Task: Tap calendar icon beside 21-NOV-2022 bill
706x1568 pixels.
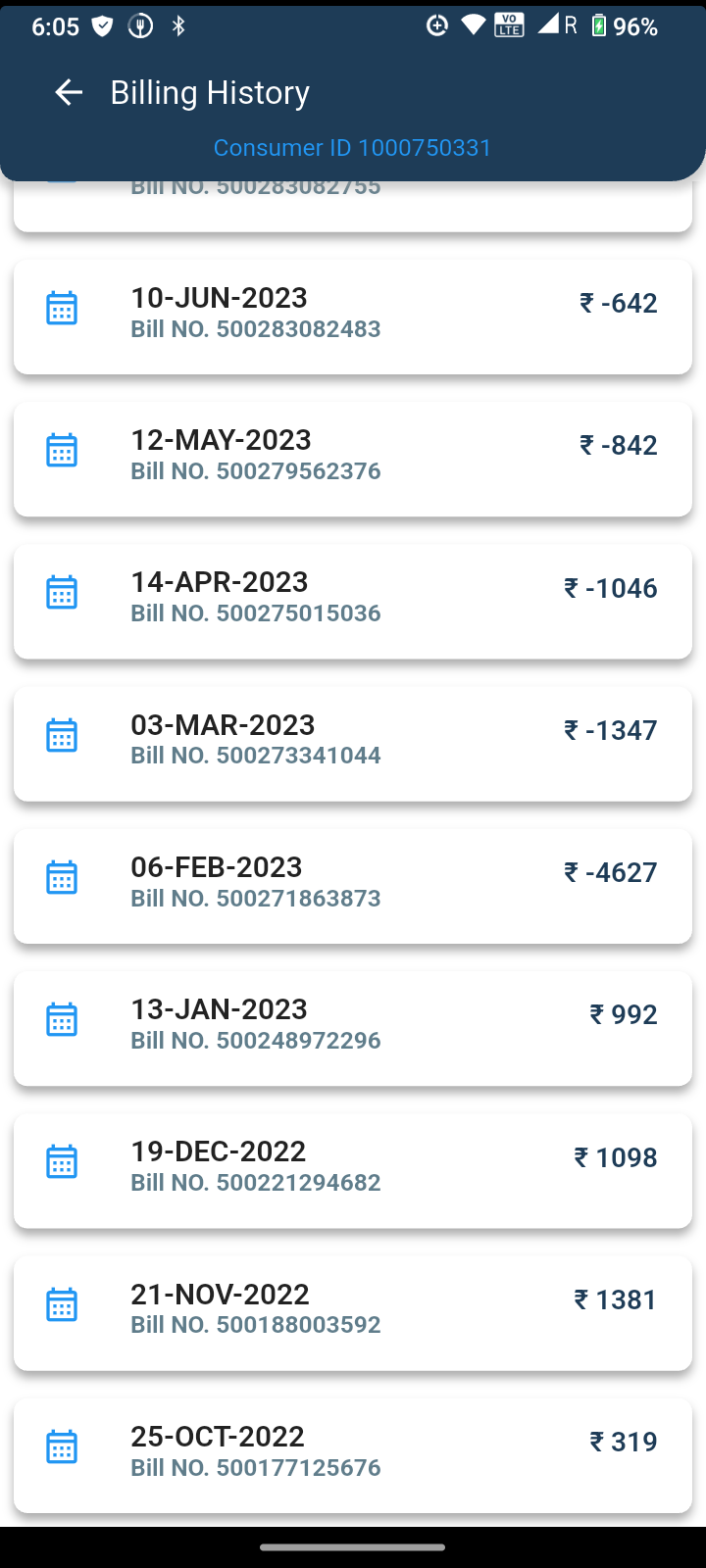Action: pyautogui.click(x=62, y=1304)
